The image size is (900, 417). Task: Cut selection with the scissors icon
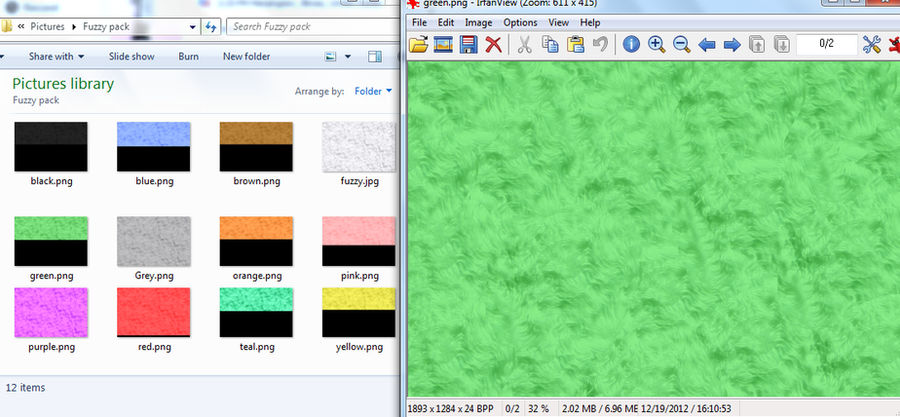click(x=524, y=45)
